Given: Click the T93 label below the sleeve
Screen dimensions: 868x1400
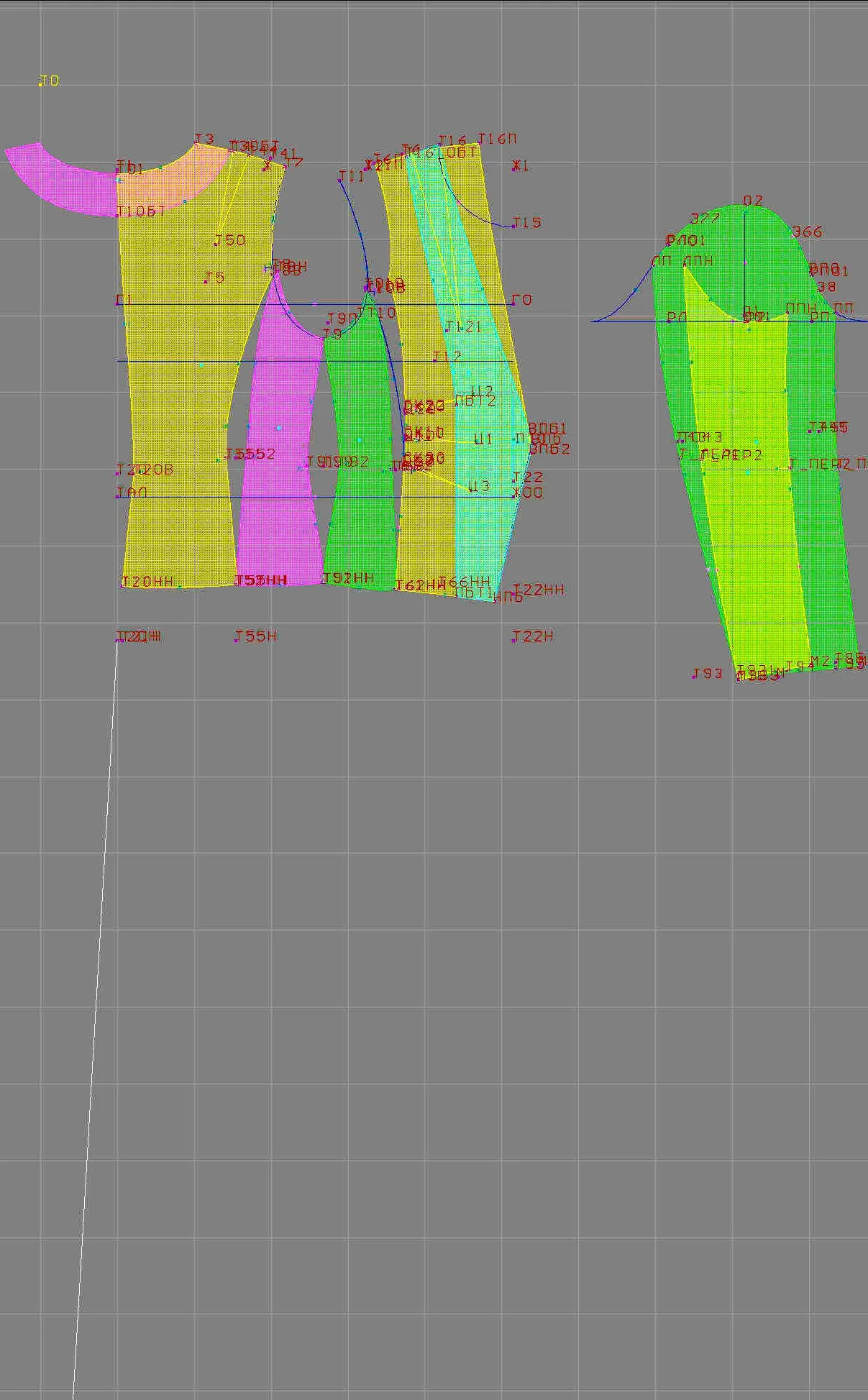Looking at the screenshot, I should (x=708, y=674).
